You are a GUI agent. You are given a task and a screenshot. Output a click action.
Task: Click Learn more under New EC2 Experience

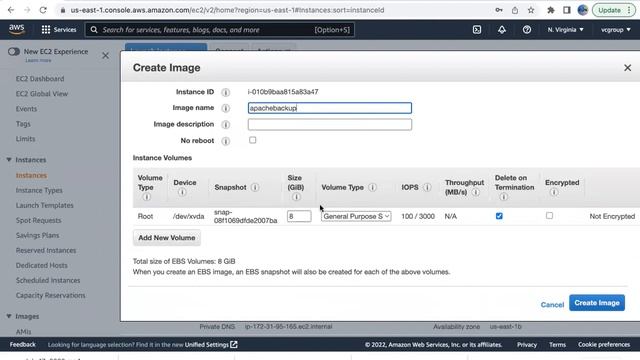pyautogui.click(x=38, y=60)
